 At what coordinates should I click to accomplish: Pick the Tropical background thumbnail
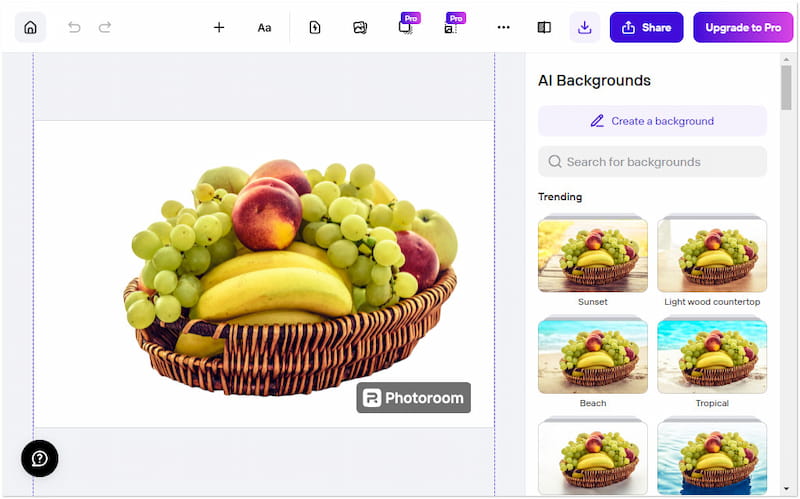pos(712,356)
